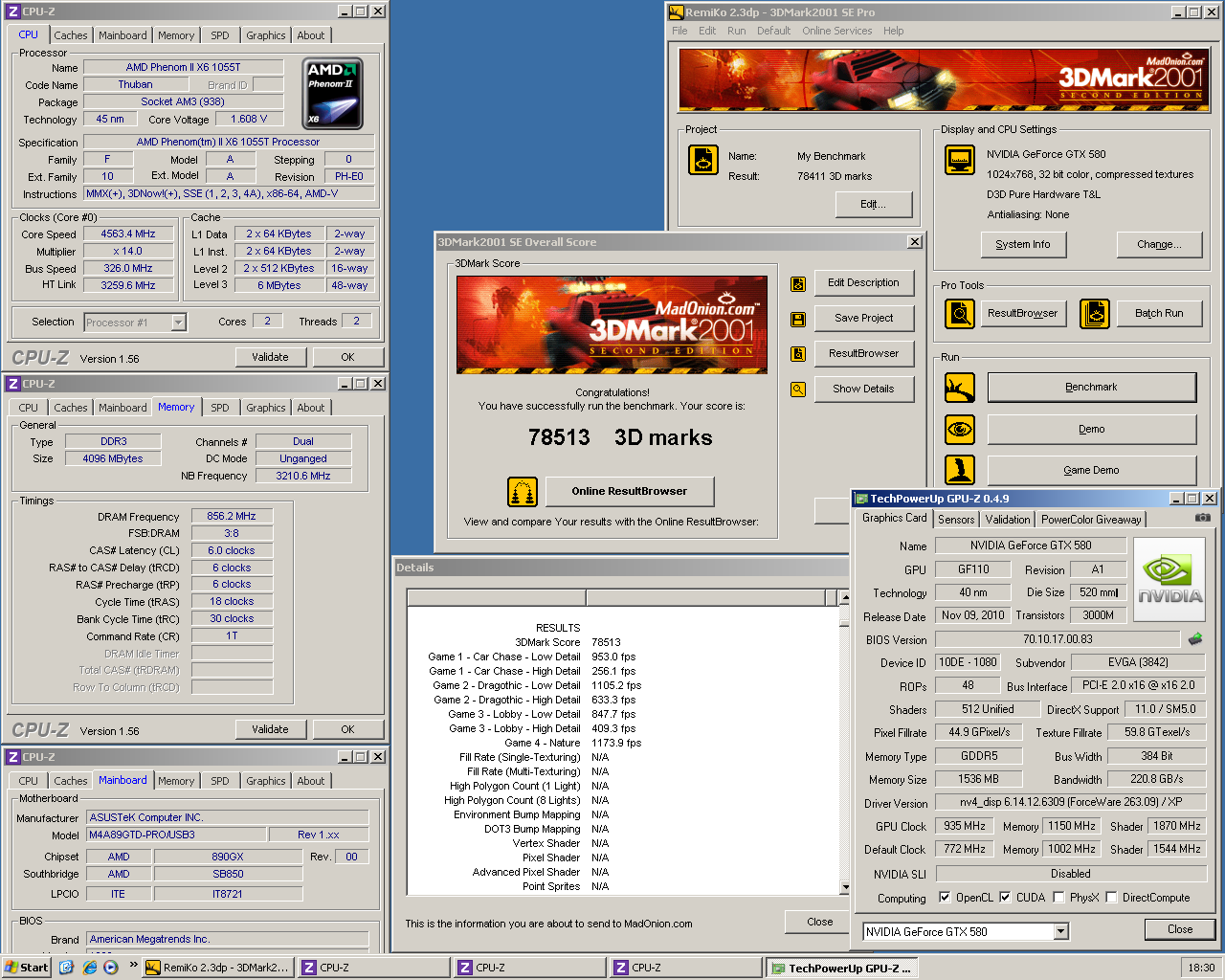
Task: Click the Benchmark button
Action: tap(1092, 388)
